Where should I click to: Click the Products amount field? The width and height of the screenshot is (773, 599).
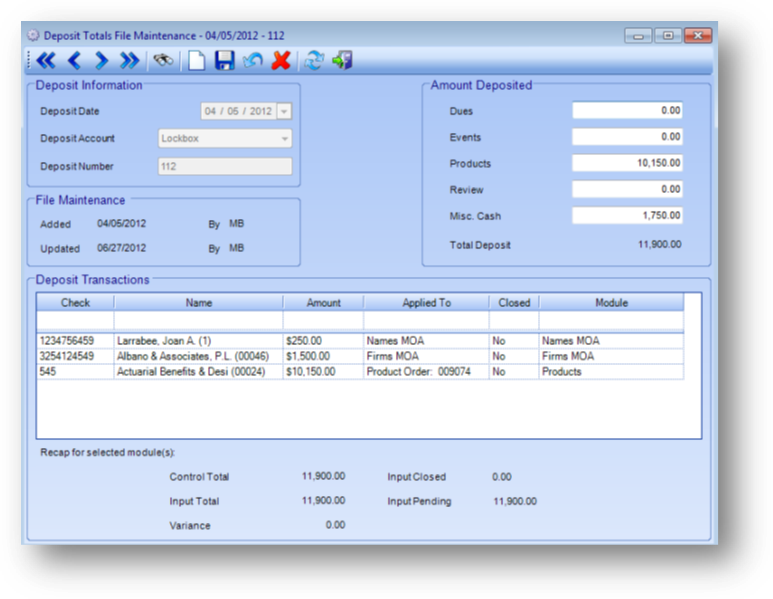tap(627, 163)
